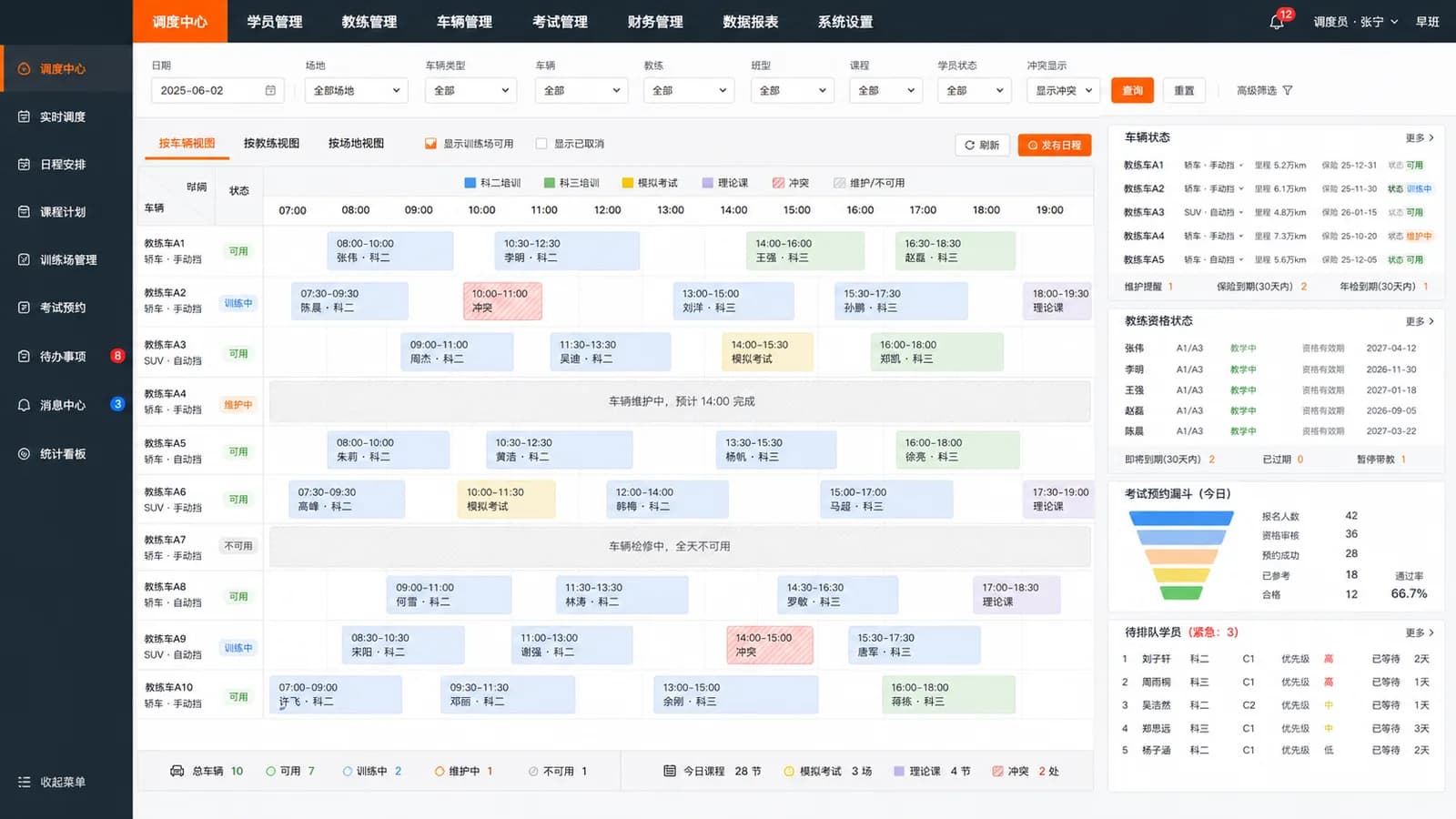Click the 重置 button

(1184, 90)
